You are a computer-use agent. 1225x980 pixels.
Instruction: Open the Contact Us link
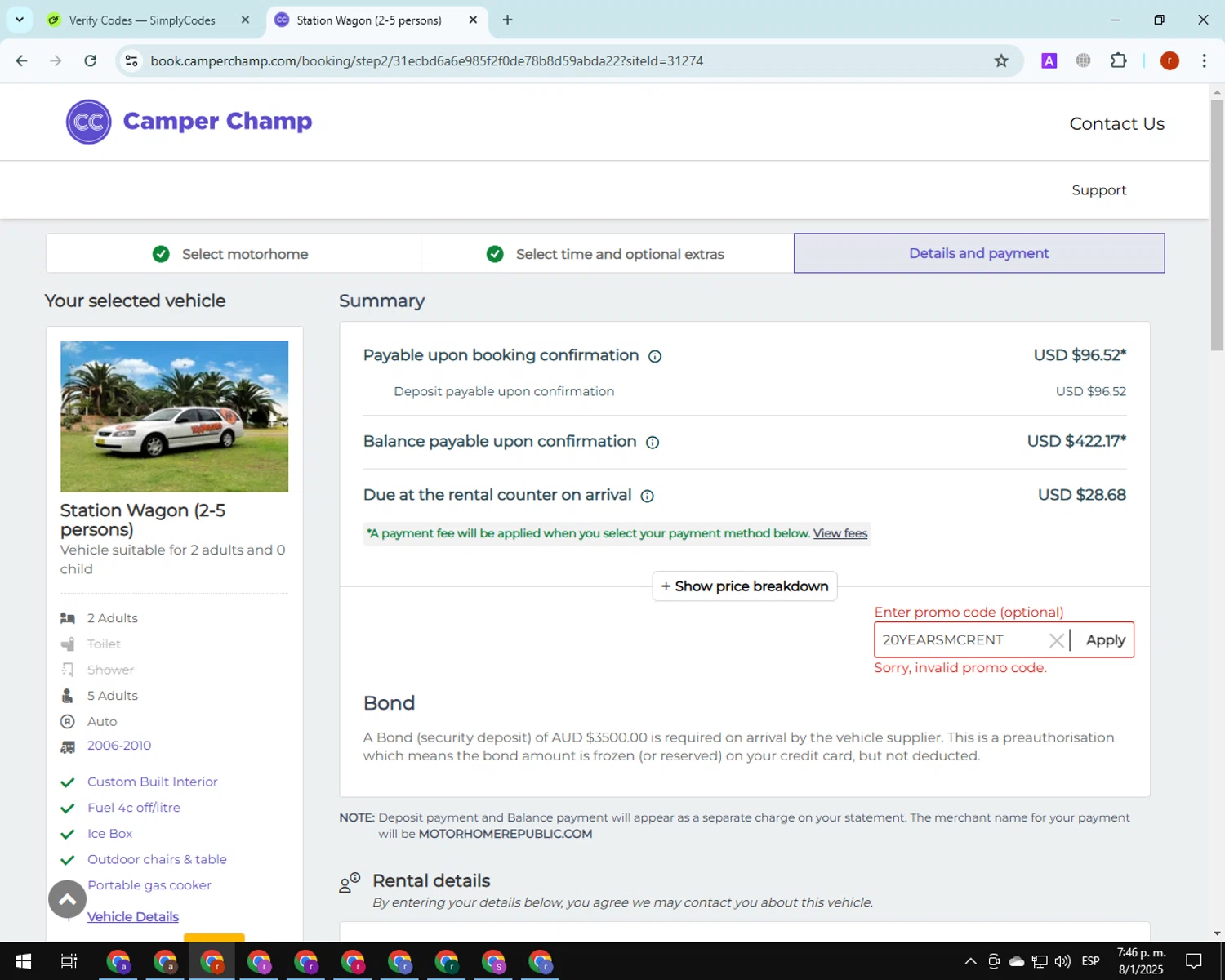pos(1116,123)
